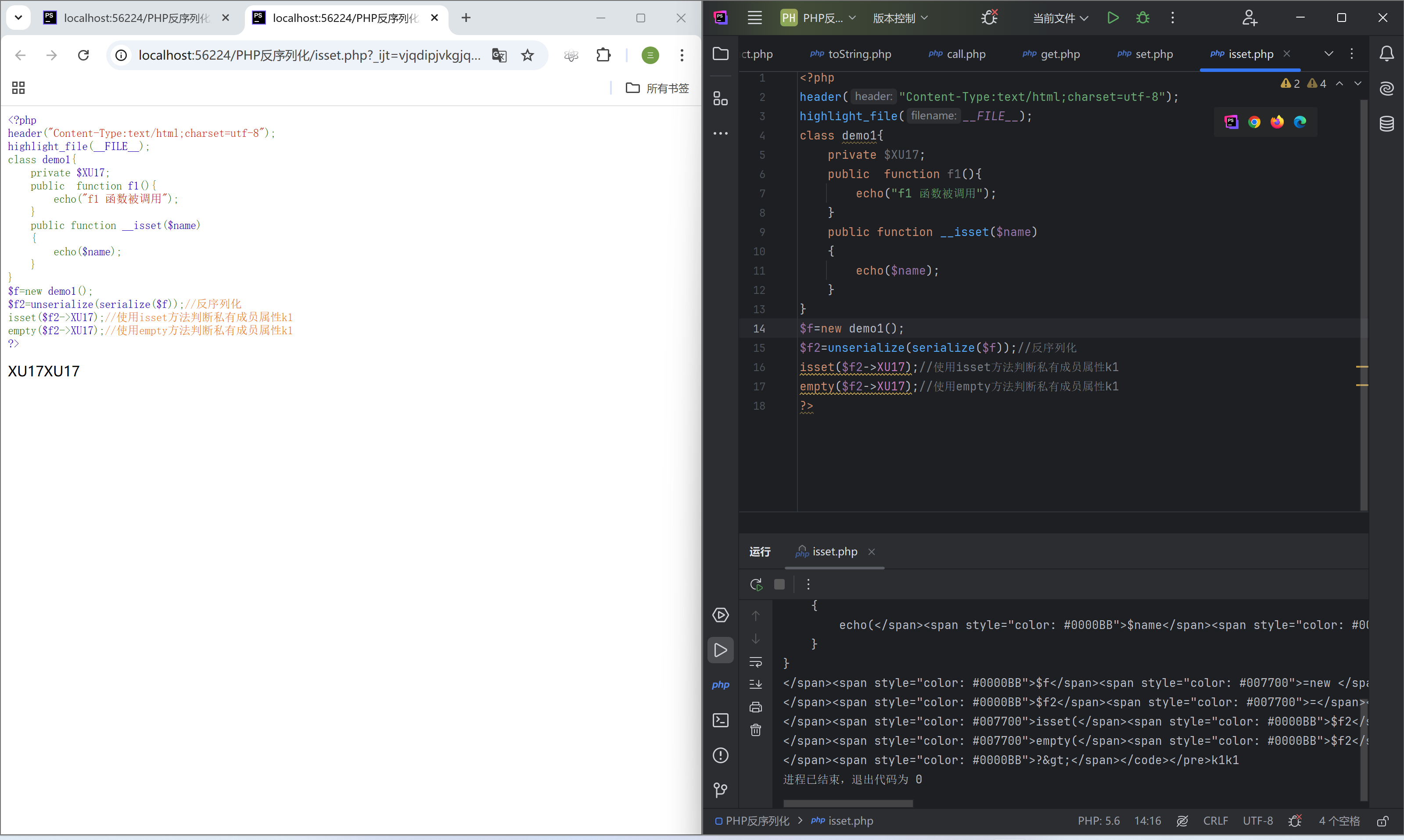
Task: Click PHP: 5.6 language level in status bar
Action: click(x=1099, y=821)
